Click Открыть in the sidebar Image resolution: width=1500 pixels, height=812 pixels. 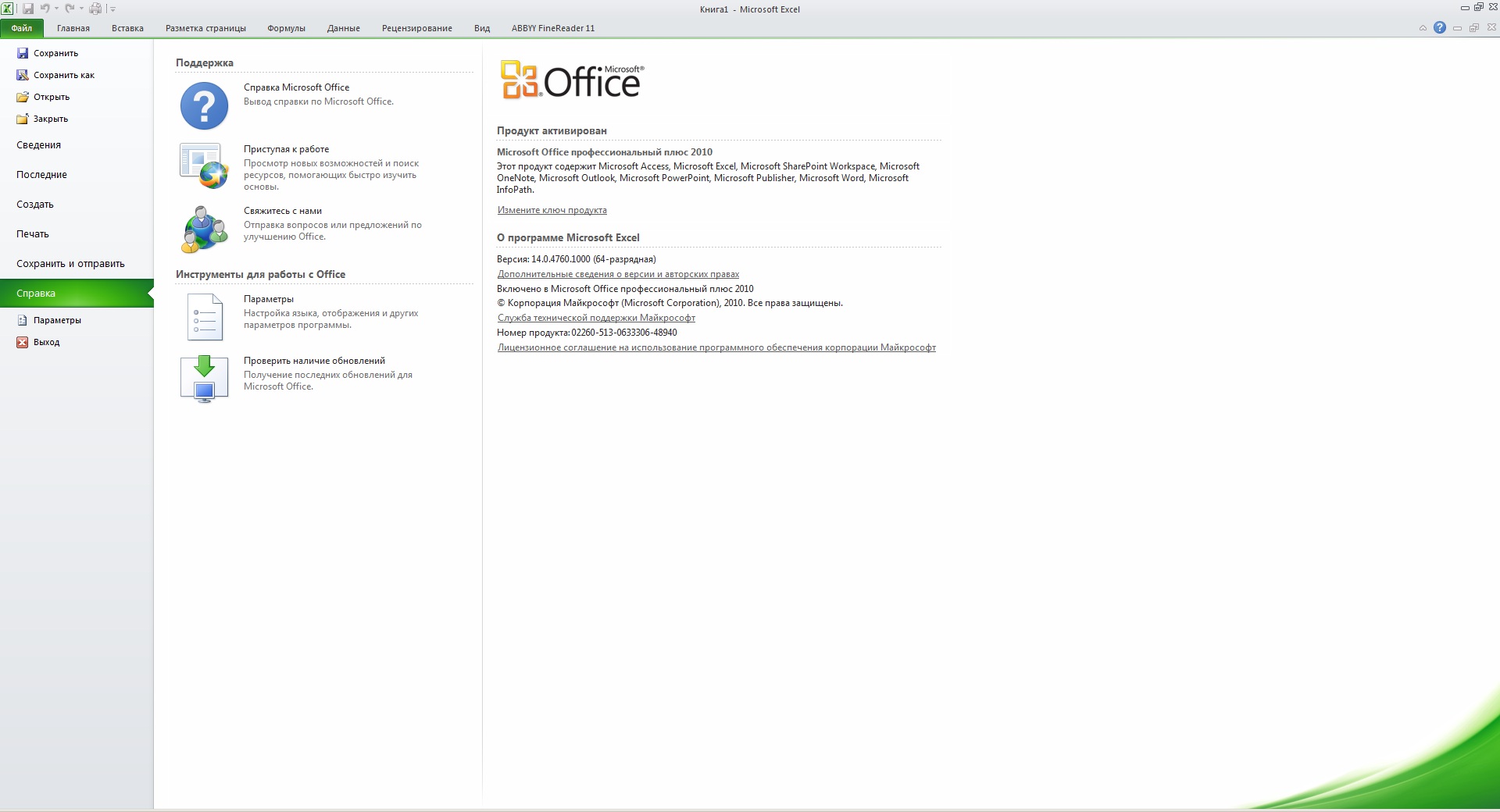coord(52,97)
